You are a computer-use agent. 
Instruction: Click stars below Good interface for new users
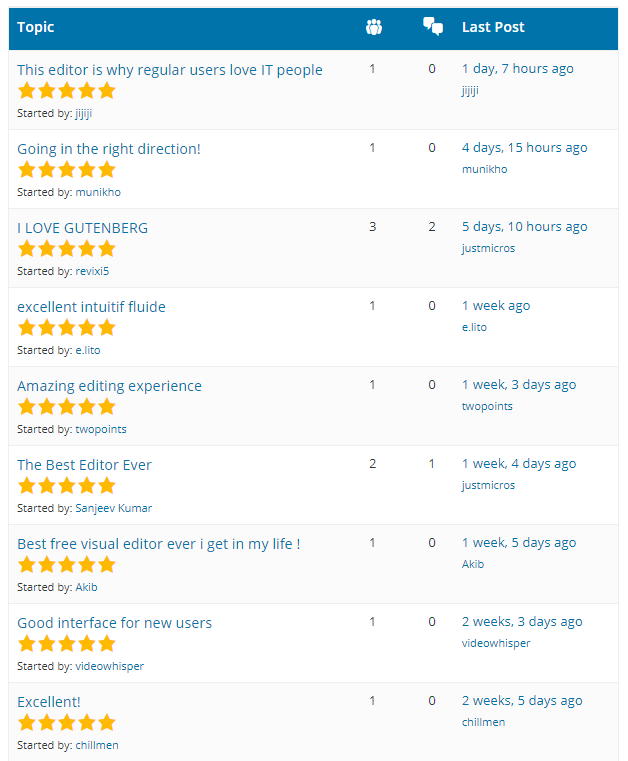[x=66, y=644]
